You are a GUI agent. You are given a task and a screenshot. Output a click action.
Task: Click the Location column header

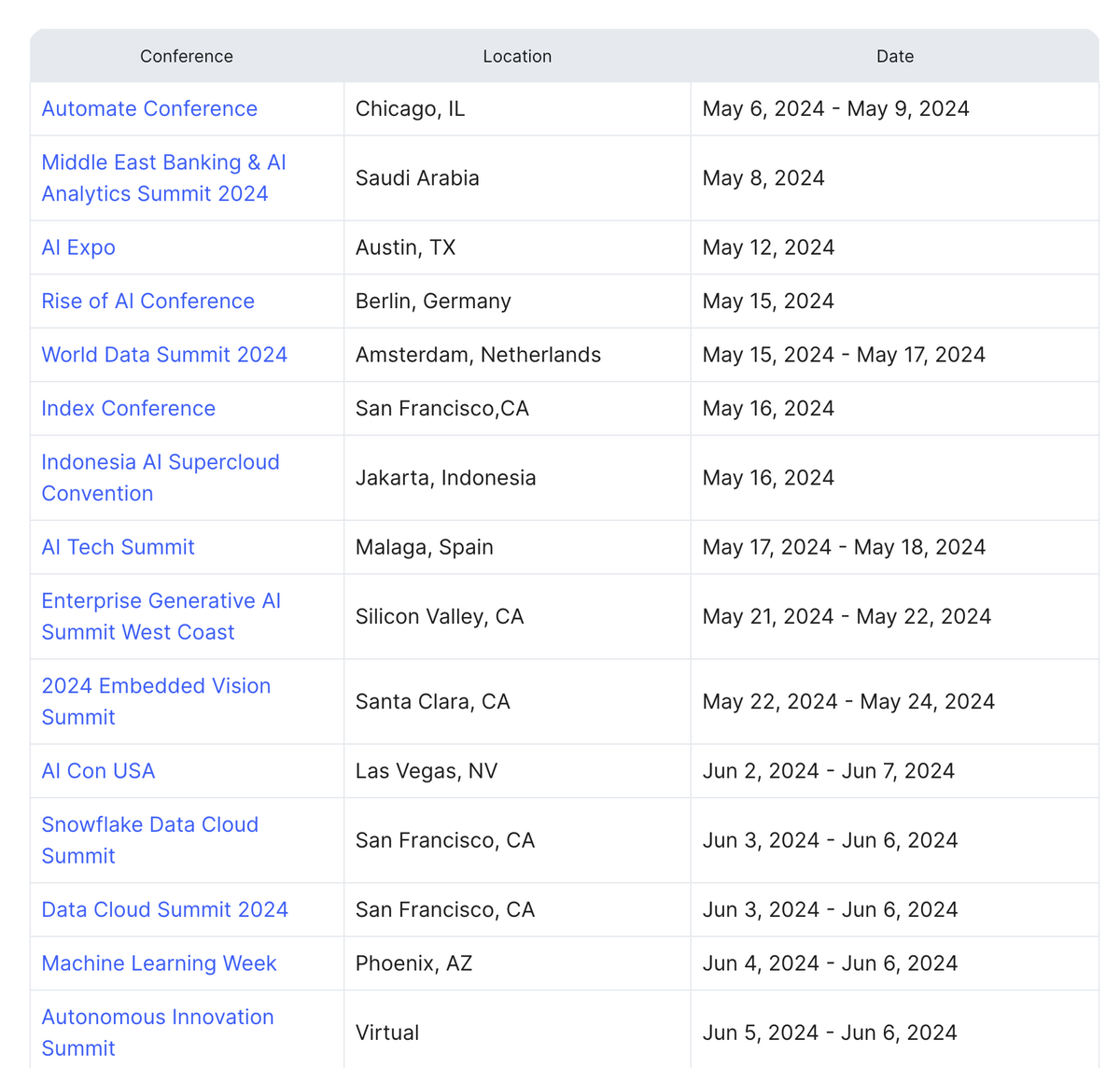pos(517,56)
